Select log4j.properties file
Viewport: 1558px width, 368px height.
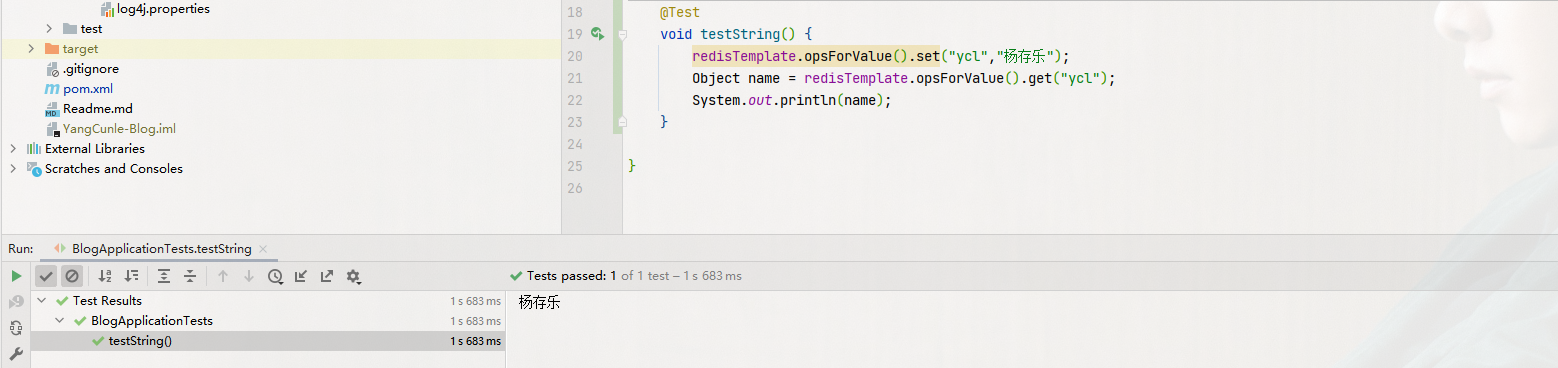pyautogui.click(x=163, y=9)
